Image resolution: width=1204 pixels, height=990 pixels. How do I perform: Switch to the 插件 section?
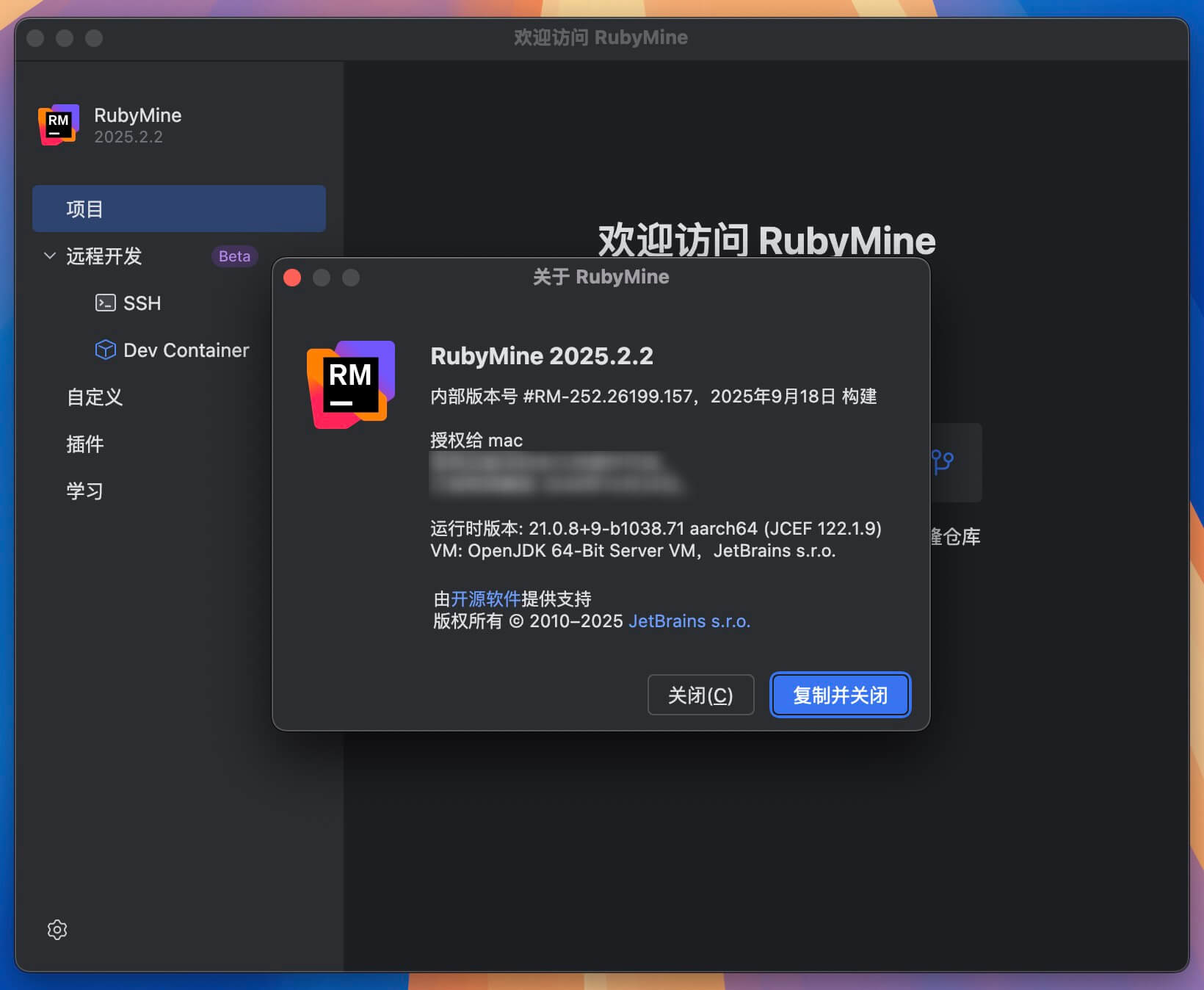pos(85,444)
